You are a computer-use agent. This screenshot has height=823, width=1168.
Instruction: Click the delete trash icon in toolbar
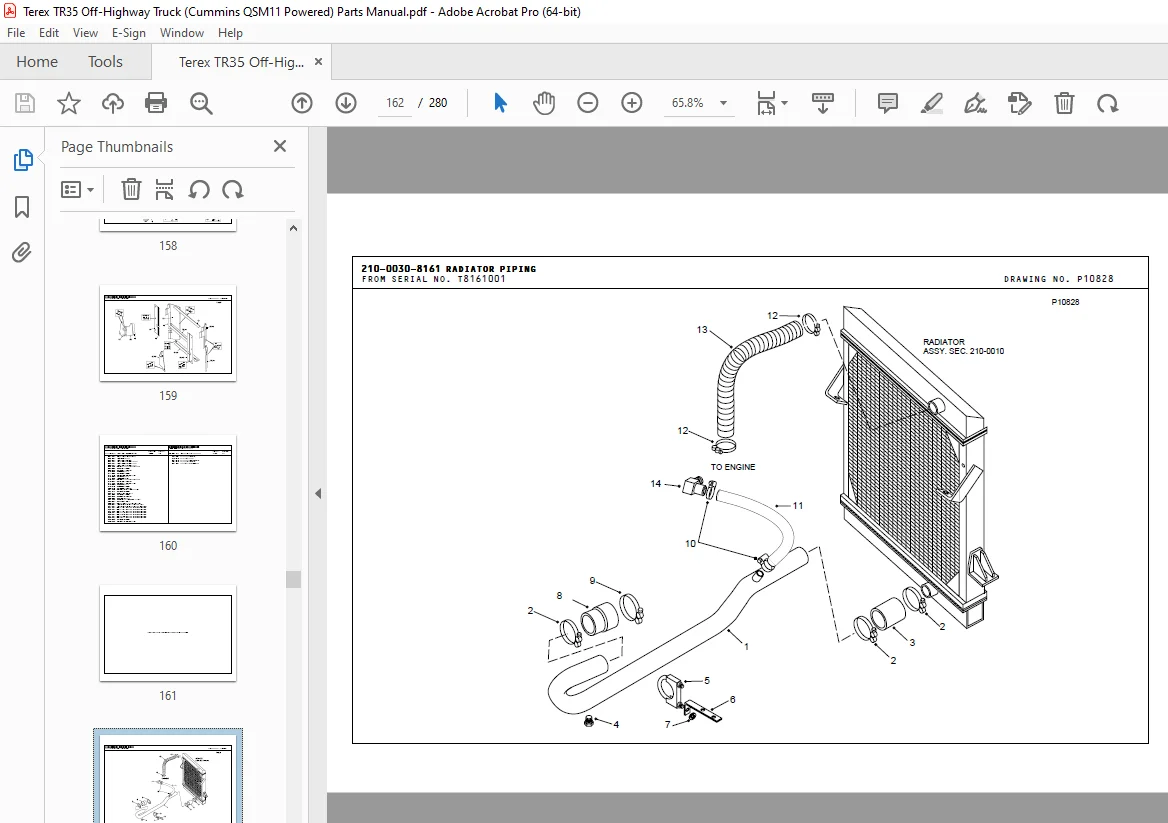[x=1064, y=103]
